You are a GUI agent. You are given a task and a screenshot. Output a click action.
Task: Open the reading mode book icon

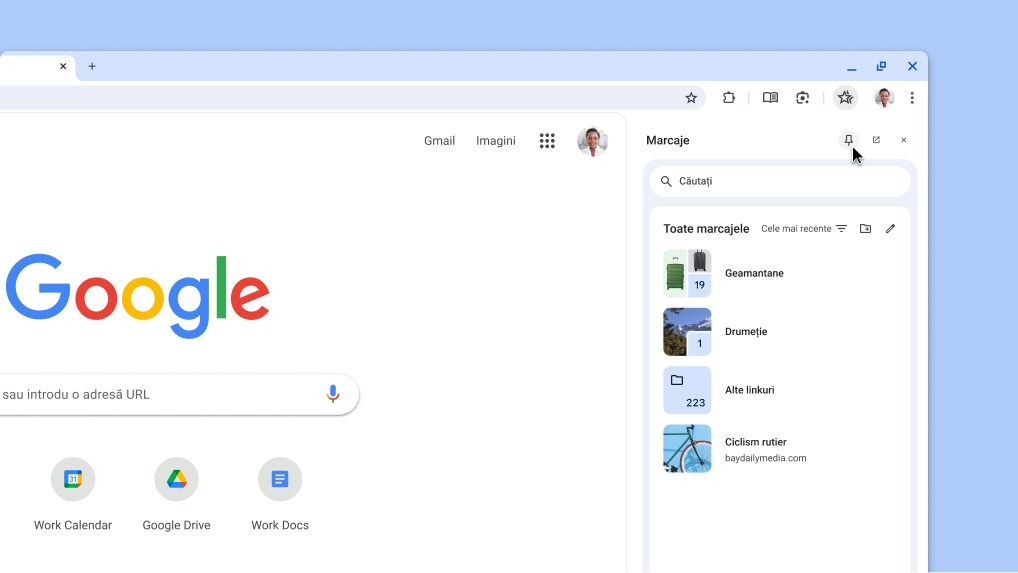(770, 98)
